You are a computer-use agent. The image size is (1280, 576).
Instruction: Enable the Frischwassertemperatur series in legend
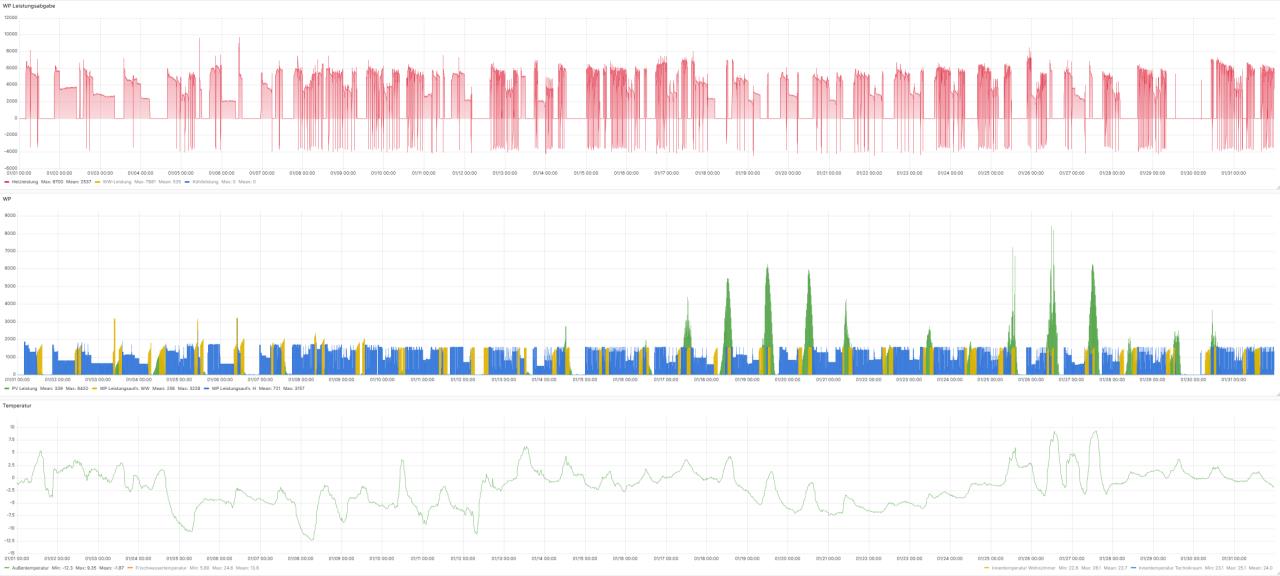[161, 567]
